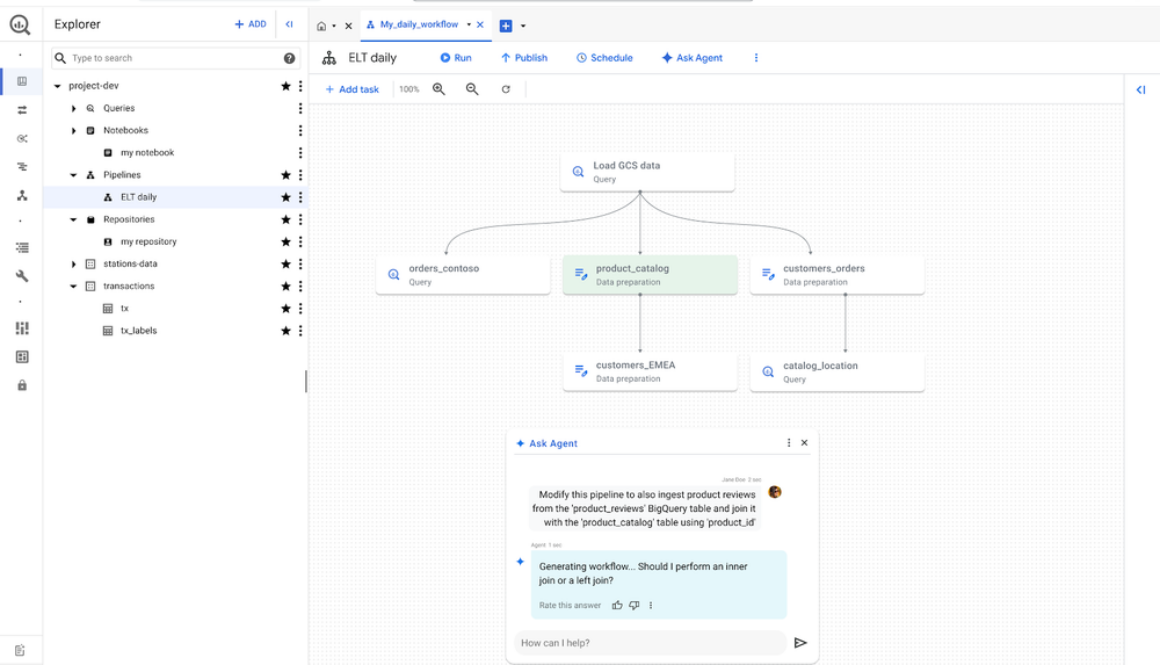The image size is (1160, 665).
Task: Publish the pipeline
Action: point(523,57)
